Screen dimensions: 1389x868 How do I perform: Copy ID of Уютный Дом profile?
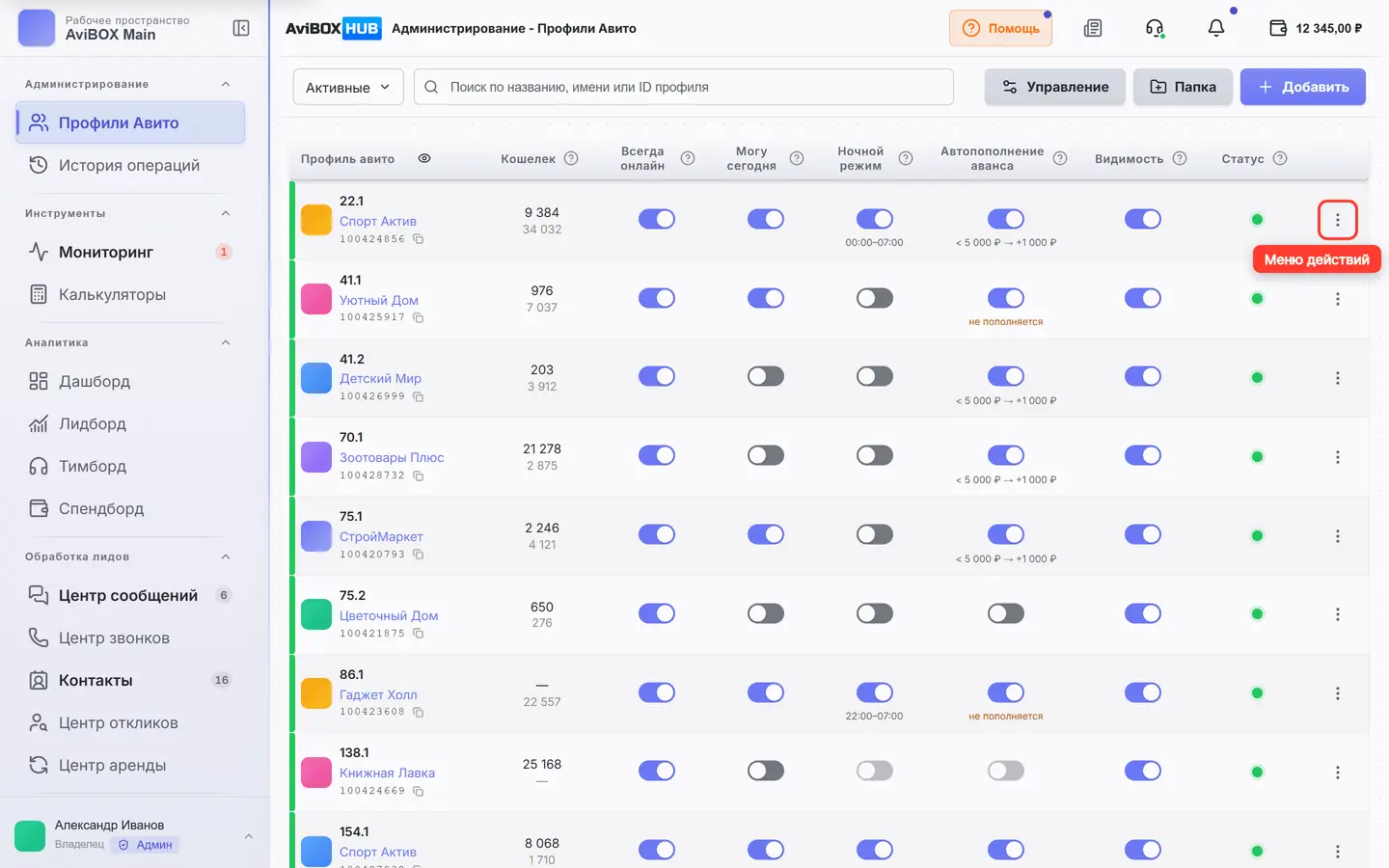(x=419, y=317)
